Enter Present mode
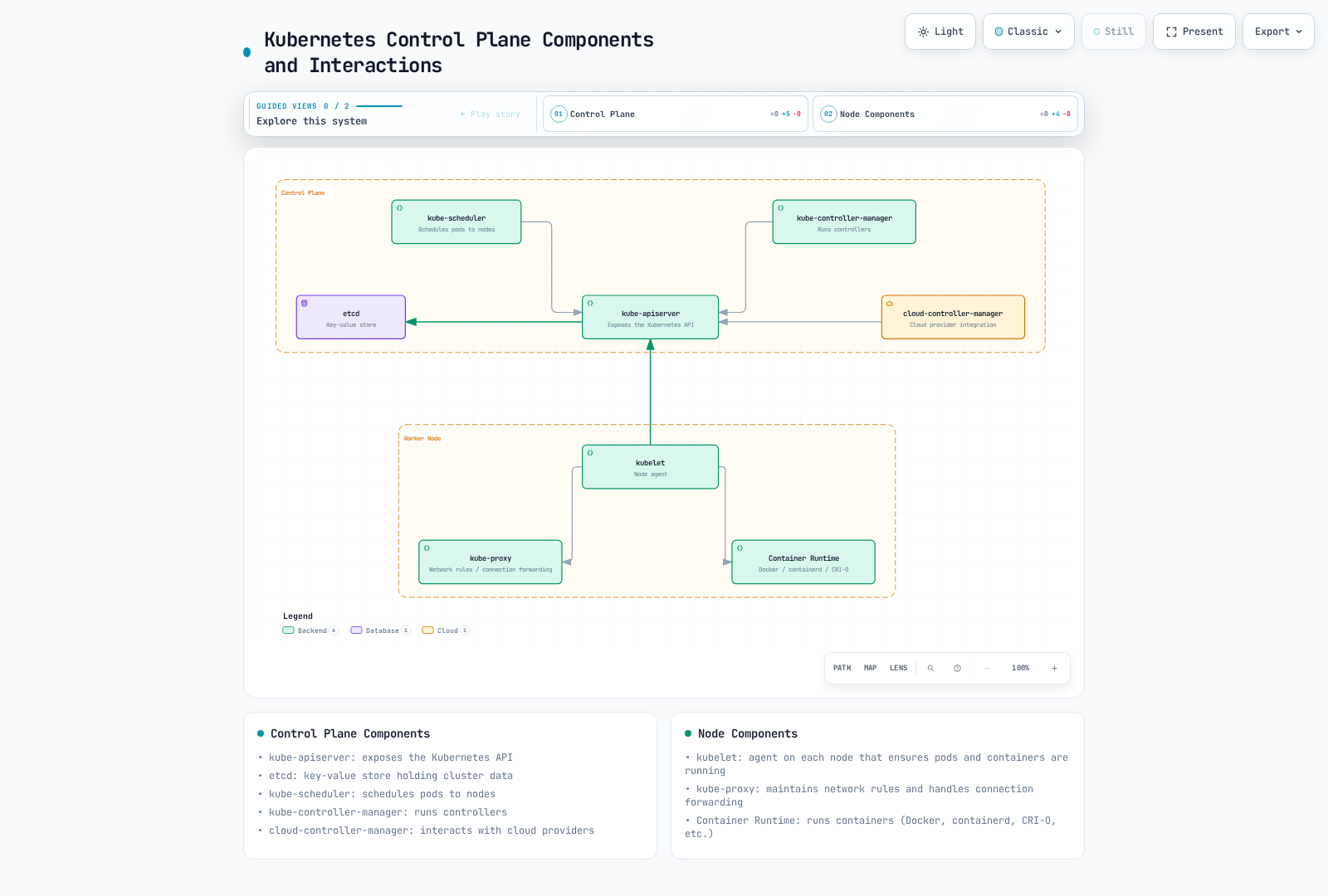Viewport: 1328px width, 896px height. click(x=1194, y=32)
